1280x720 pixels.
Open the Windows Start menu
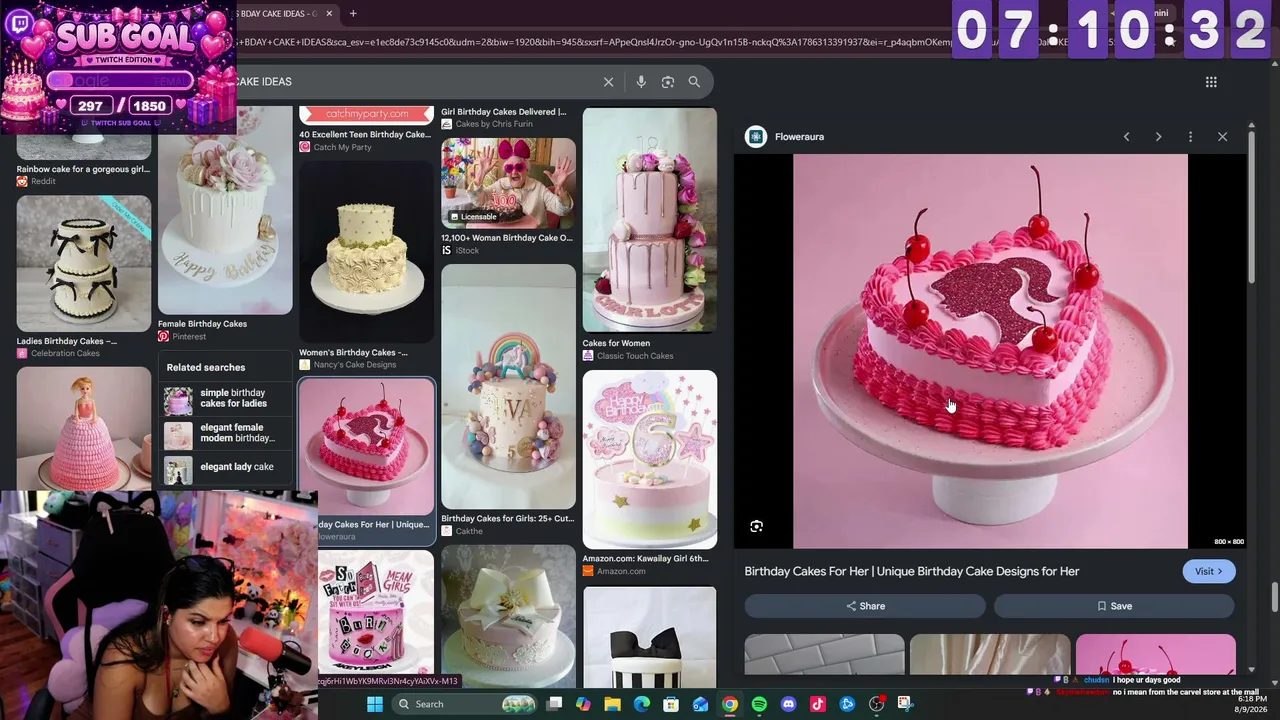pos(375,704)
